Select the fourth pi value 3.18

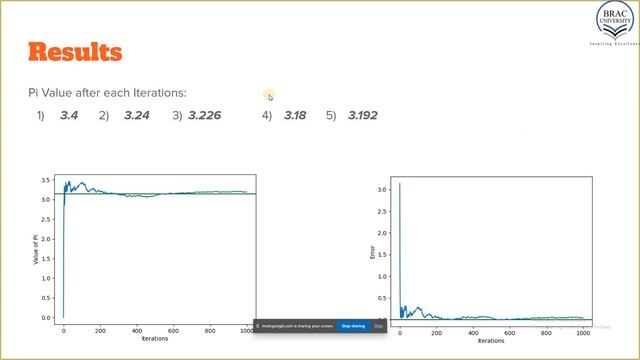(295, 116)
